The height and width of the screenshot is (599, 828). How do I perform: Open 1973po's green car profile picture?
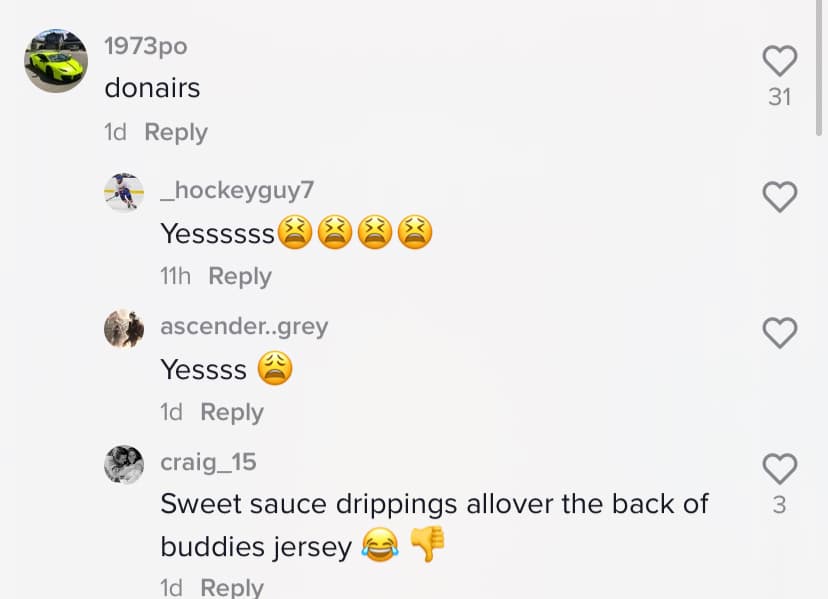pyautogui.click(x=56, y=61)
